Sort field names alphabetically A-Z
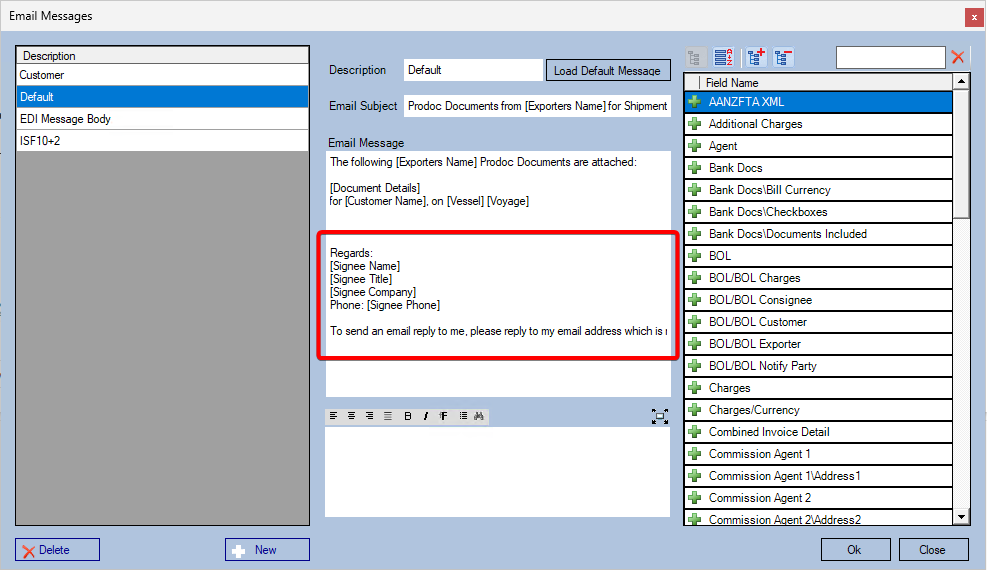Viewport: 987px width, 570px height. [x=723, y=58]
